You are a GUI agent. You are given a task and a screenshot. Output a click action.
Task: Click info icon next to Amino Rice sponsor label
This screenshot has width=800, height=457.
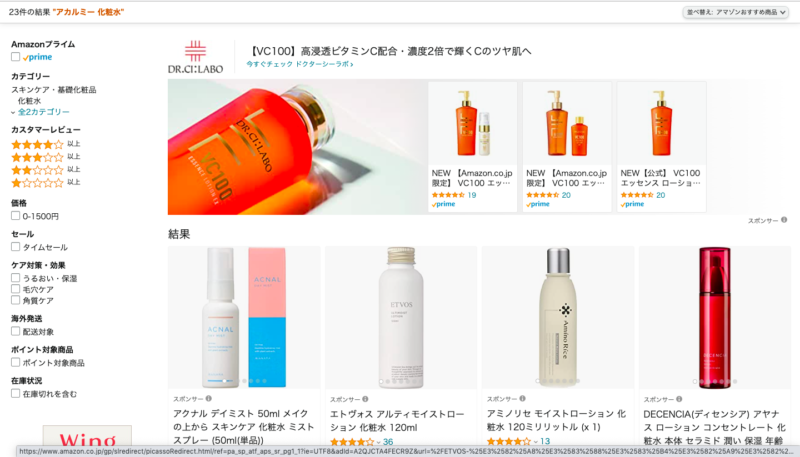click(x=522, y=398)
